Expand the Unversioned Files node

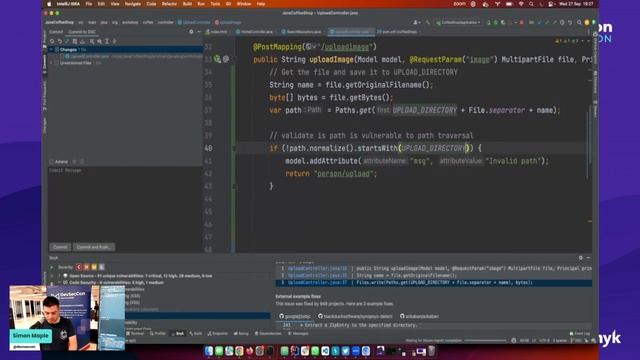51,63
